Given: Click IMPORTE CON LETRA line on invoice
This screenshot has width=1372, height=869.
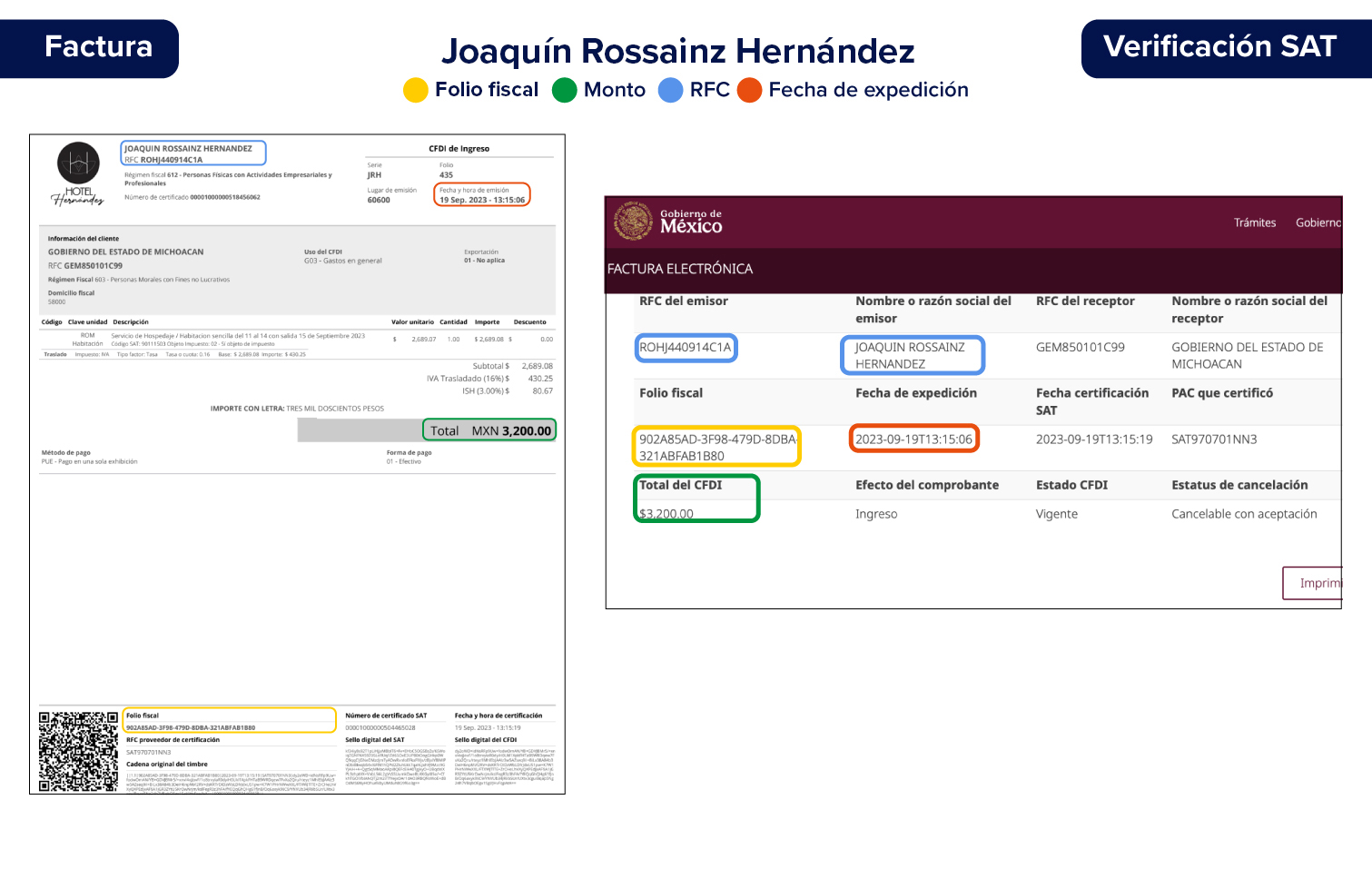Looking at the screenshot, I should point(297,409).
